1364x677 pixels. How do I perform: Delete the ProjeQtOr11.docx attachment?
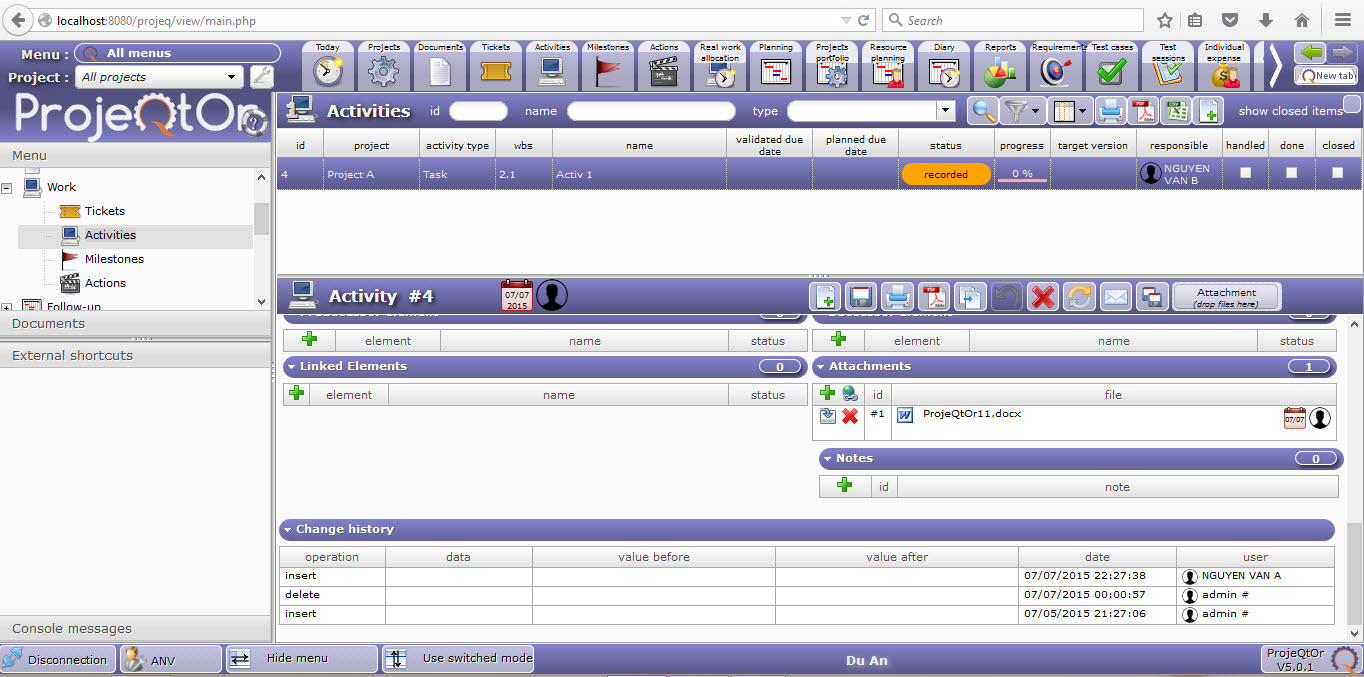tap(850, 416)
